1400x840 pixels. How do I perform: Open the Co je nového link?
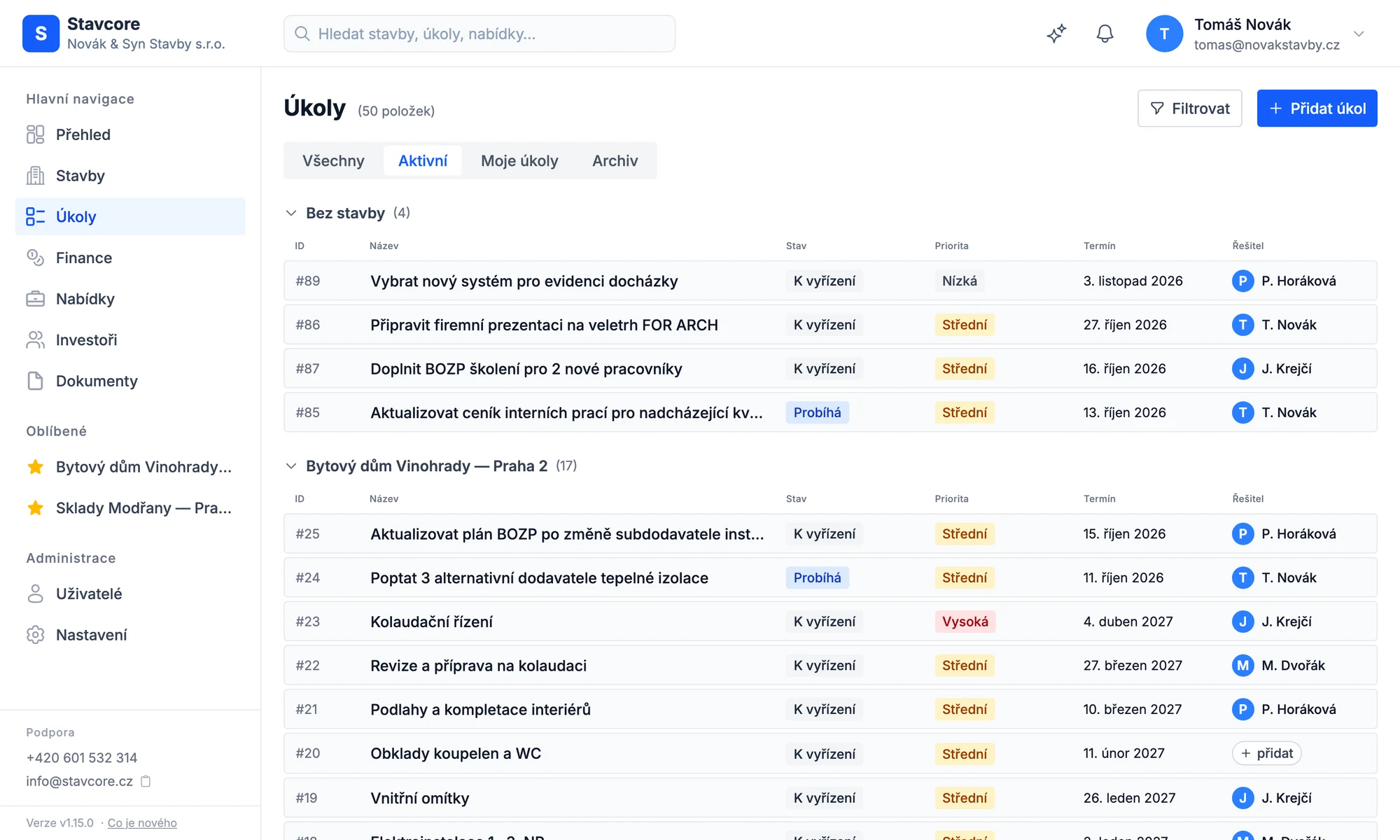coord(142,823)
